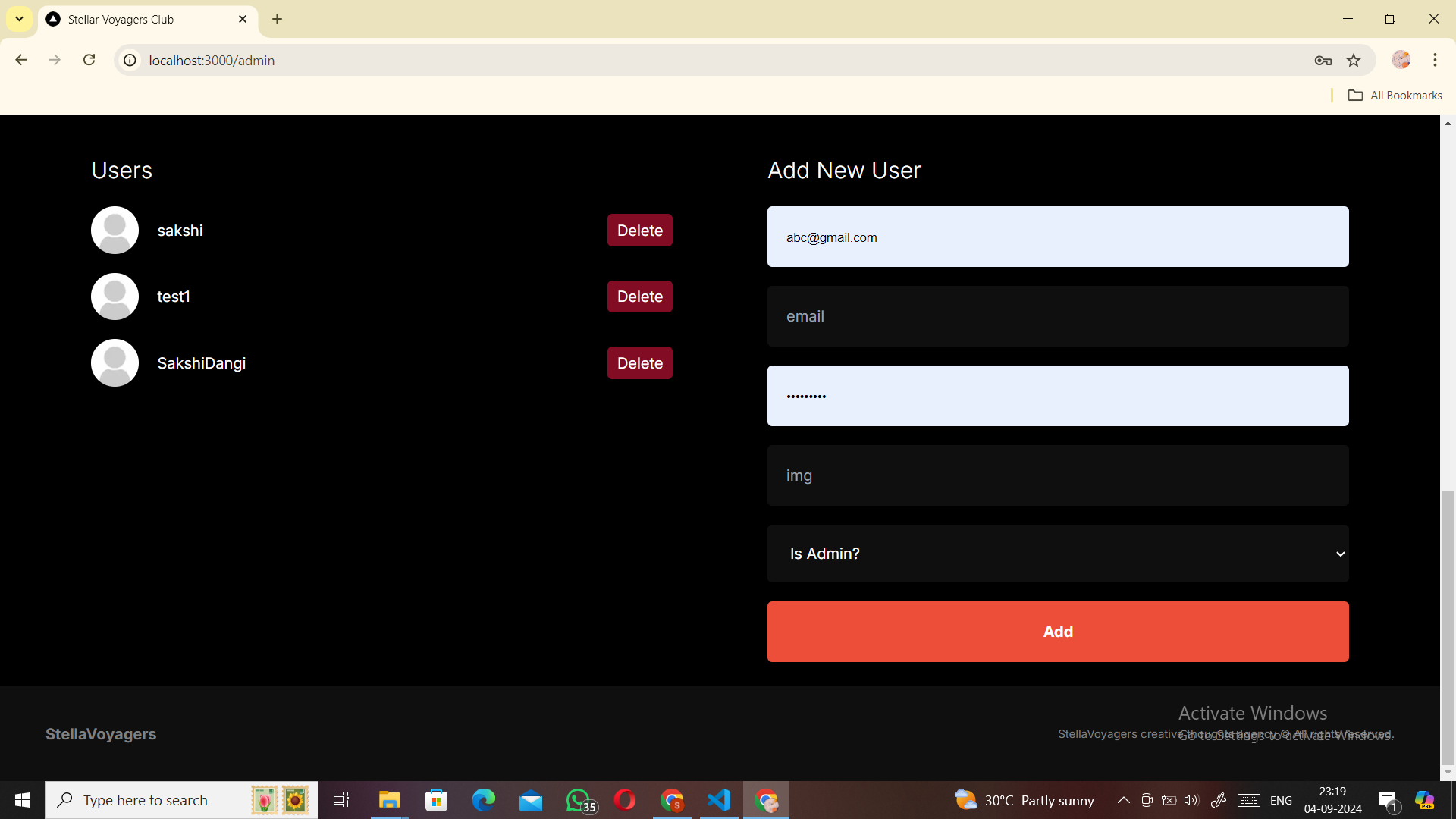
Task: Click the browser reload icon
Action: [89, 60]
